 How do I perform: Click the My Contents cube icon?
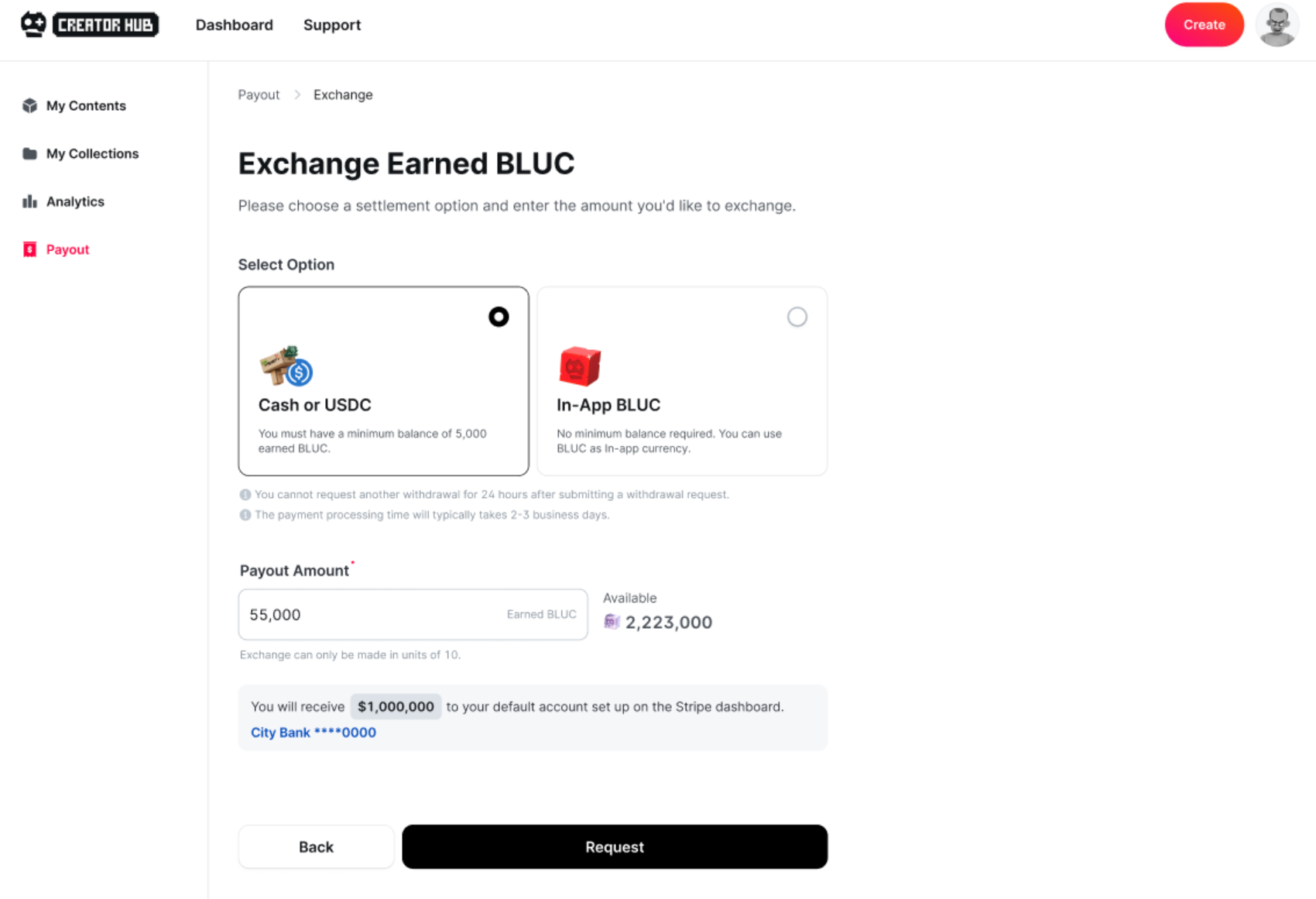(x=30, y=106)
